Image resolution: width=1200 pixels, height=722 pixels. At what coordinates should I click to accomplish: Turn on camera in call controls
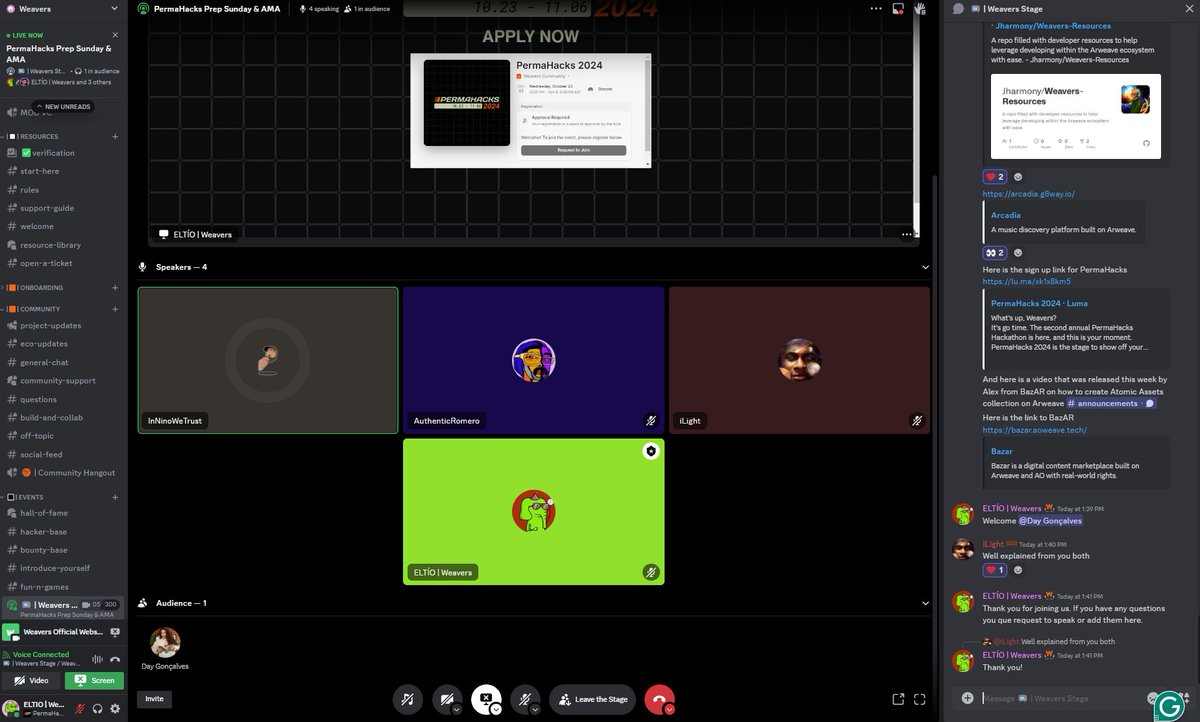pos(445,699)
